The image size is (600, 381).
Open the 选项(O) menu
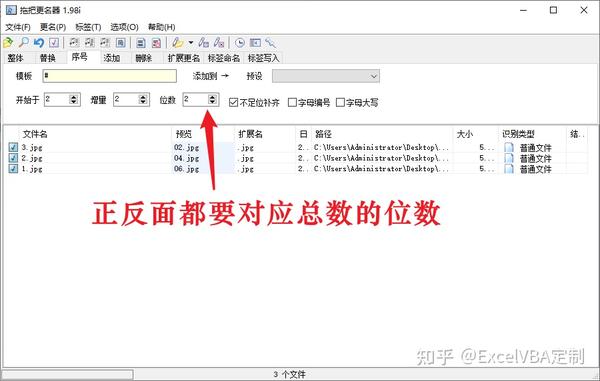(x=124, y=27)
